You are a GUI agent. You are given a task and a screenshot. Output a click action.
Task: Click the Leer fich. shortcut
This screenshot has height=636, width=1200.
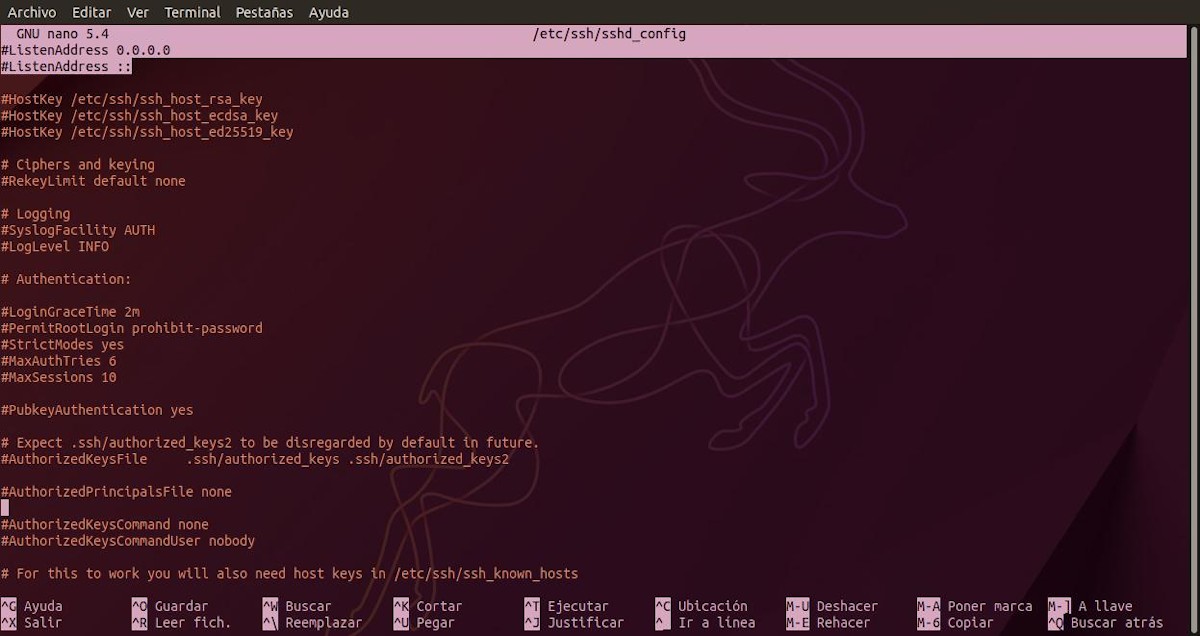(187, 621)
